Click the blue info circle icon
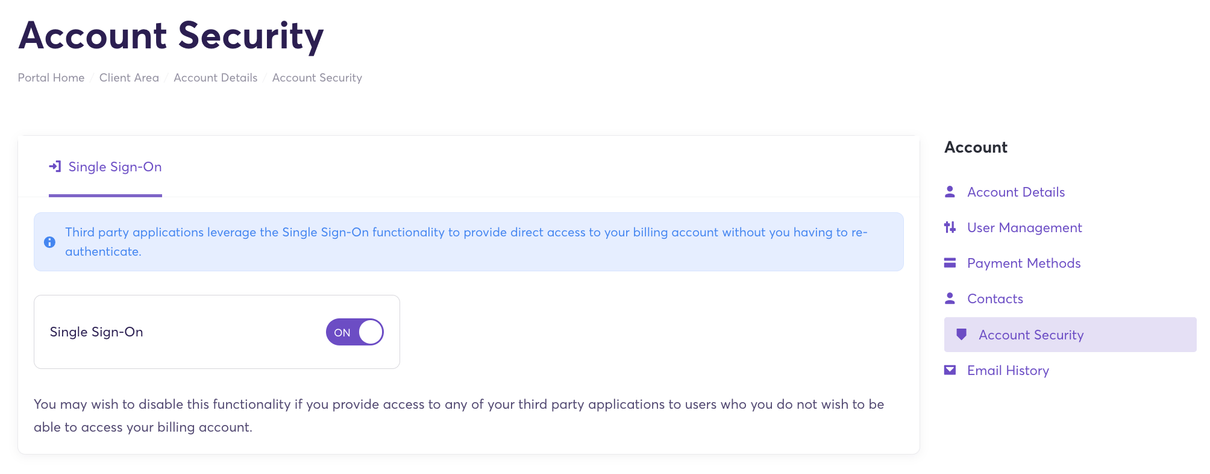This screenshot has height=474, width=1210. point(50,242)
